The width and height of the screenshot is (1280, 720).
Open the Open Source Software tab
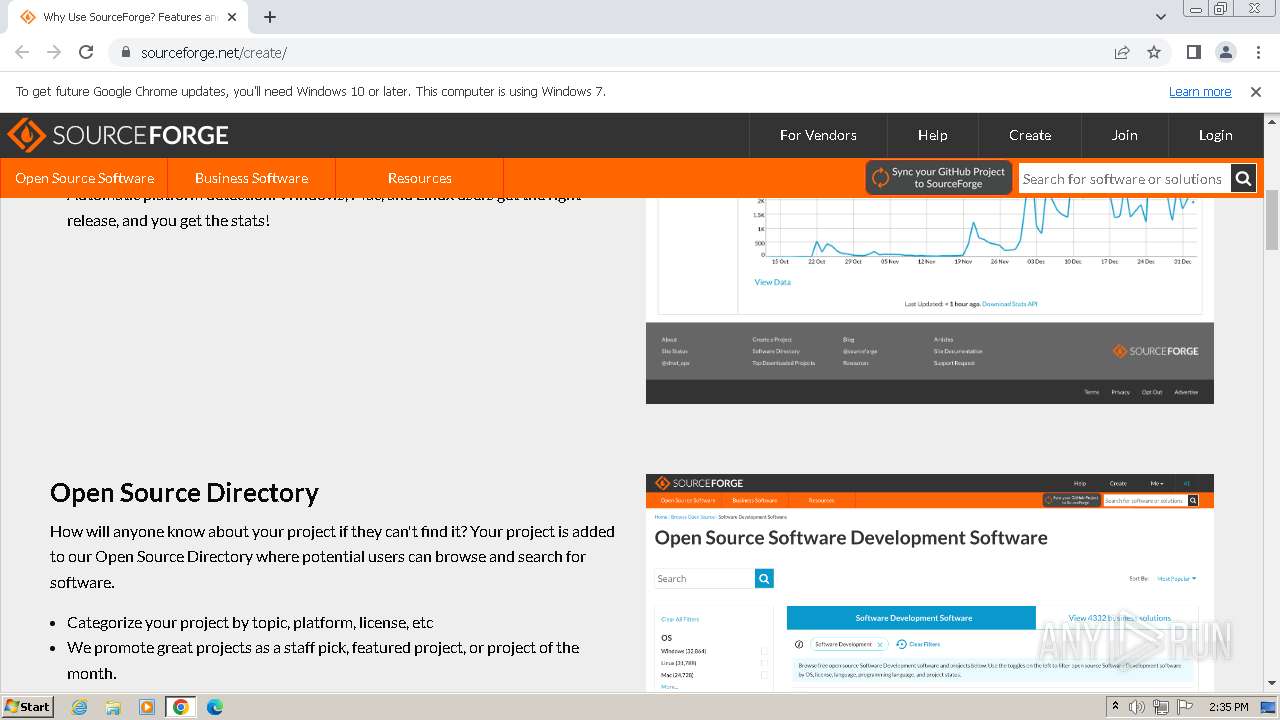pos(84,178)
